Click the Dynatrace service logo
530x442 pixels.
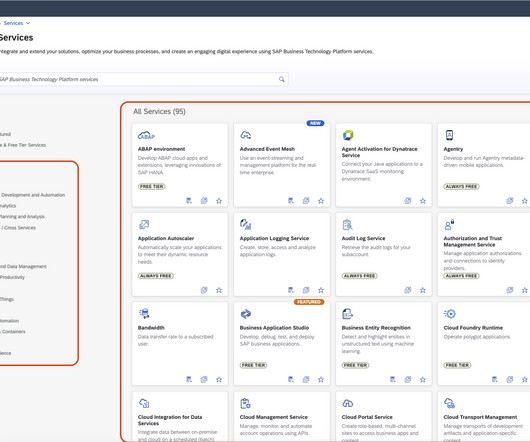(x=348, y=135)
